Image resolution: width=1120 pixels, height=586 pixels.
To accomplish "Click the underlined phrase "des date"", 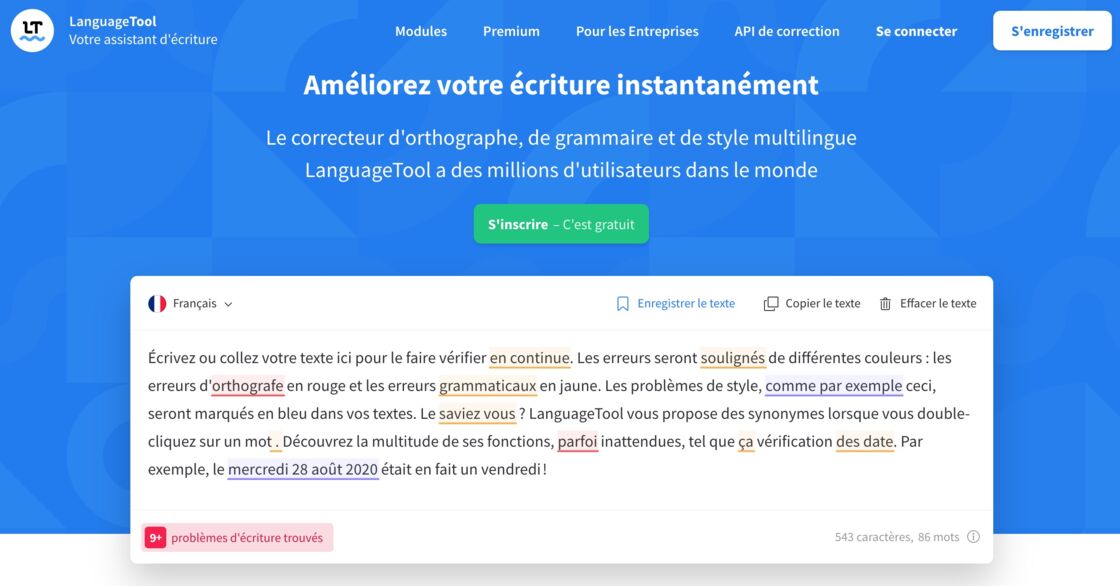I will click(x=864, y=442).
